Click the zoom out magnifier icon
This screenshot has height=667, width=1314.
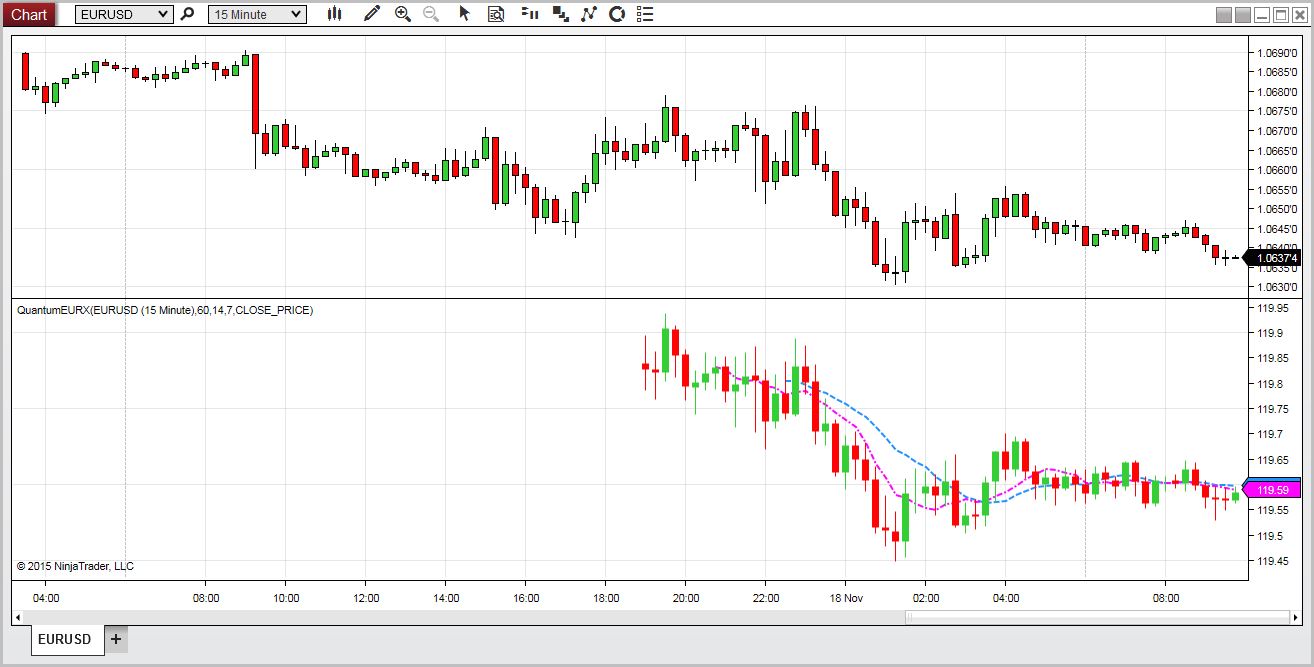tap(432, 14)
